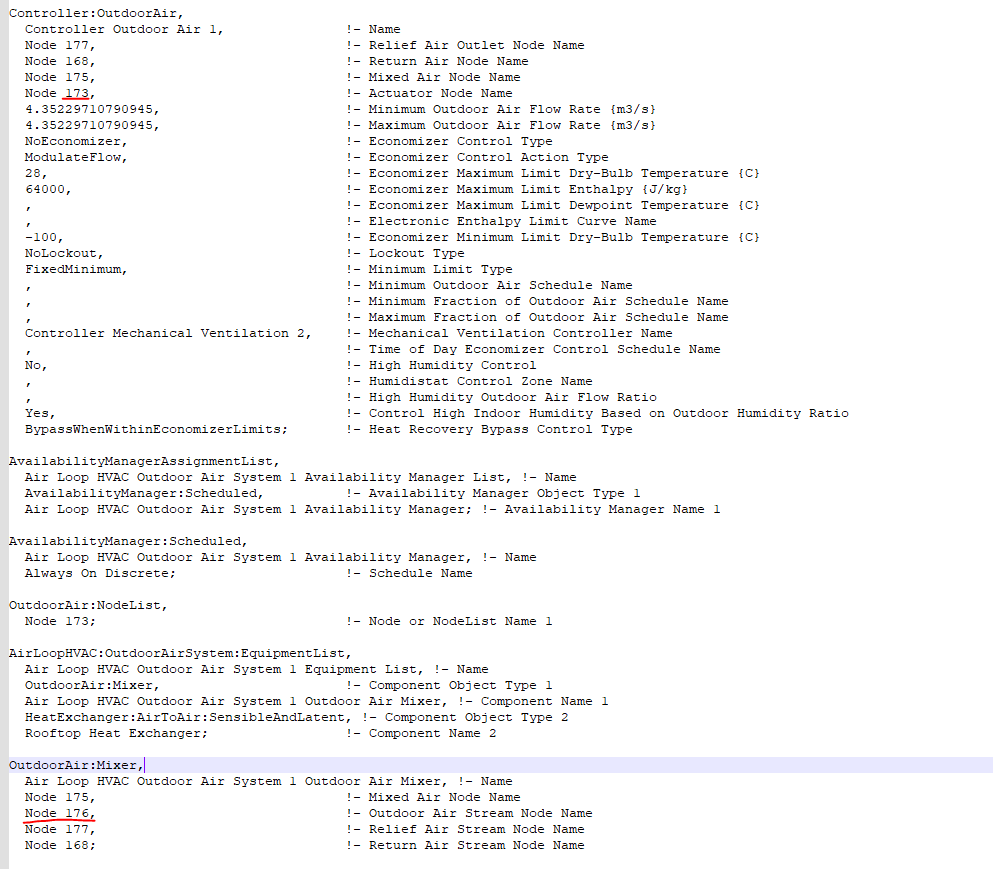Click the comment "Economizer Maximum Limit Dewpoint Temperature {C}"
The width and height of the screenshot is (993, 869).
click(x=564, y=205)
